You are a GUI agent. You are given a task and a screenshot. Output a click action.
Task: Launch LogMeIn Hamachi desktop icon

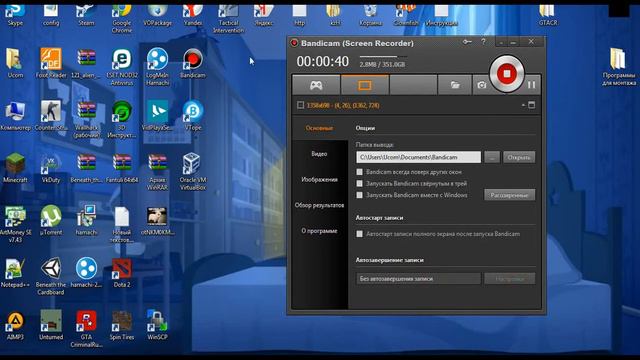[x=157, y=67]
